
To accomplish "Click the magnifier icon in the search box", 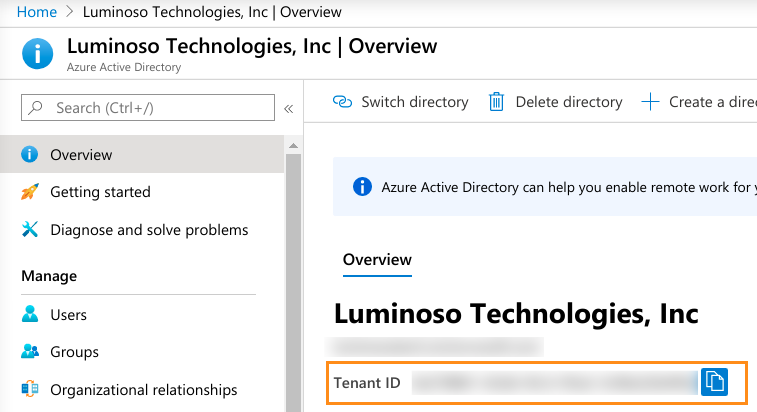I will click(x=35, y=107).
